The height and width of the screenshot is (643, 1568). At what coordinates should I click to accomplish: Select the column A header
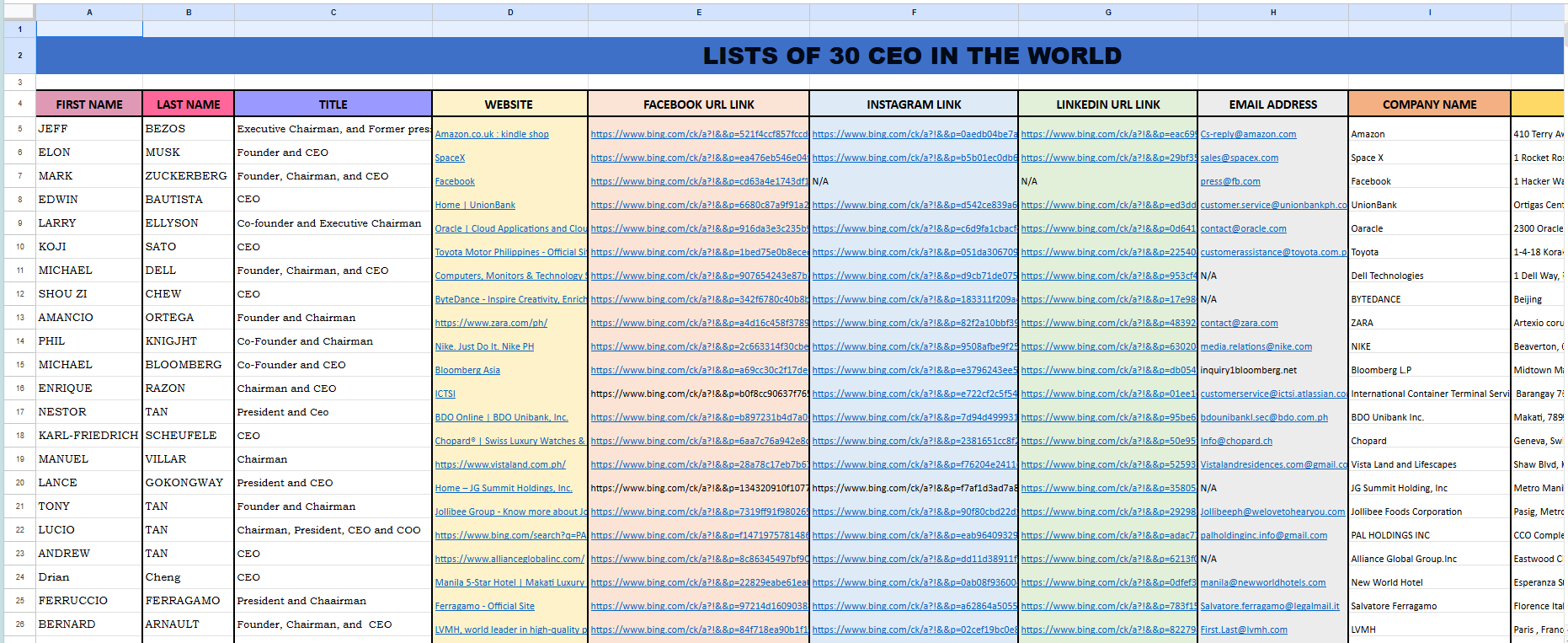coord(89,12)
